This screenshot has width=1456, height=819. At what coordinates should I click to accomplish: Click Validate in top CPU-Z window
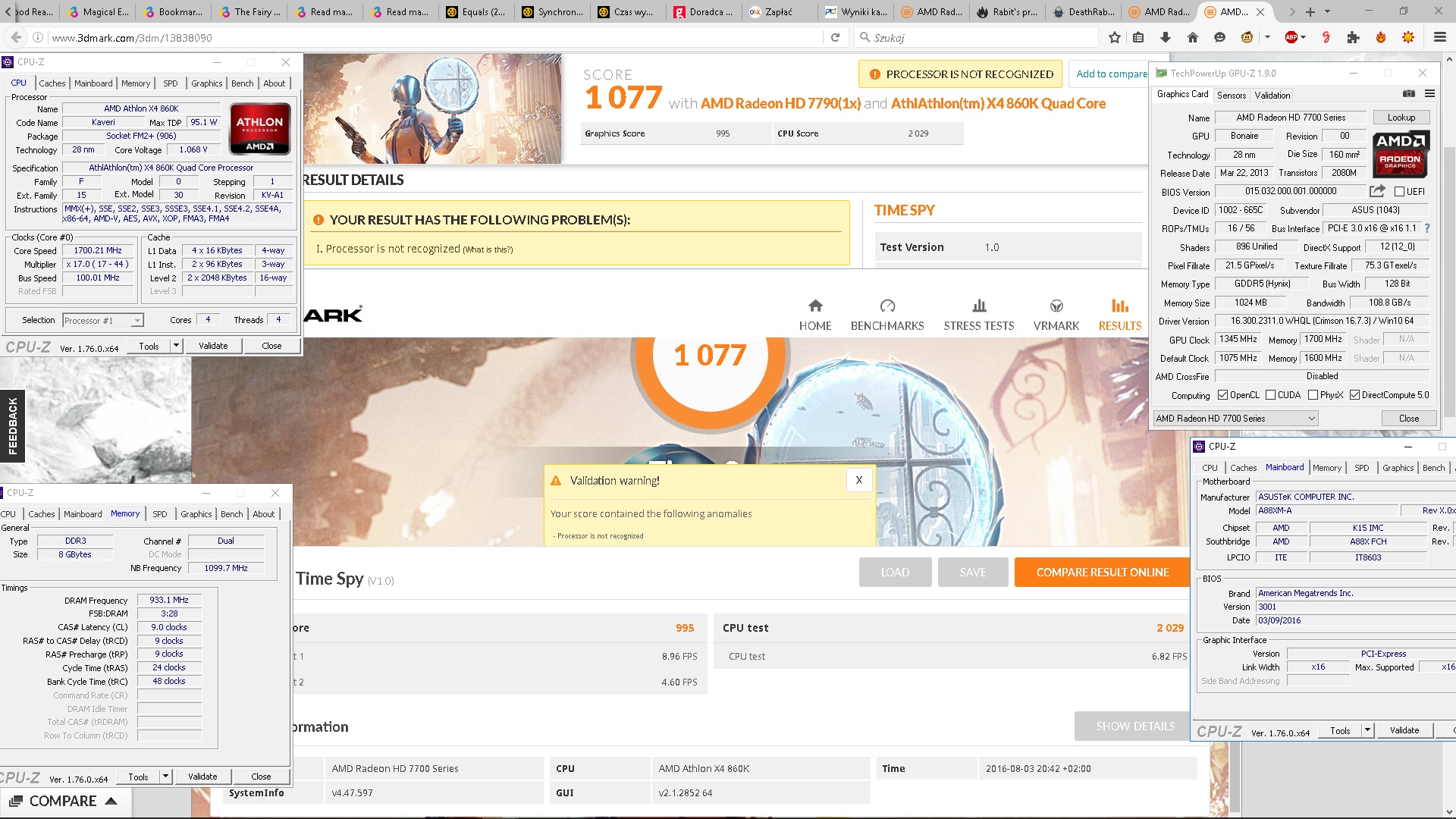213,346
